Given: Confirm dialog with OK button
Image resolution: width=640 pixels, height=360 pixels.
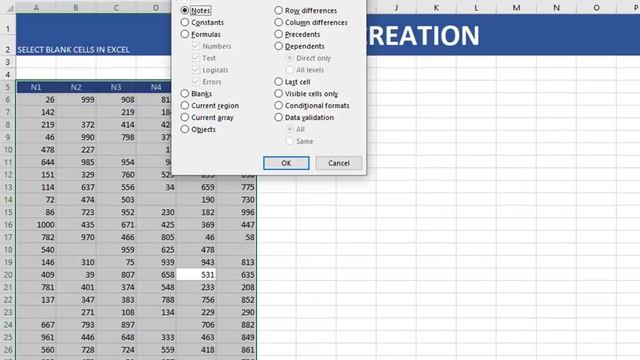Looking at the screenshot, I should click(x=286, y=163).
